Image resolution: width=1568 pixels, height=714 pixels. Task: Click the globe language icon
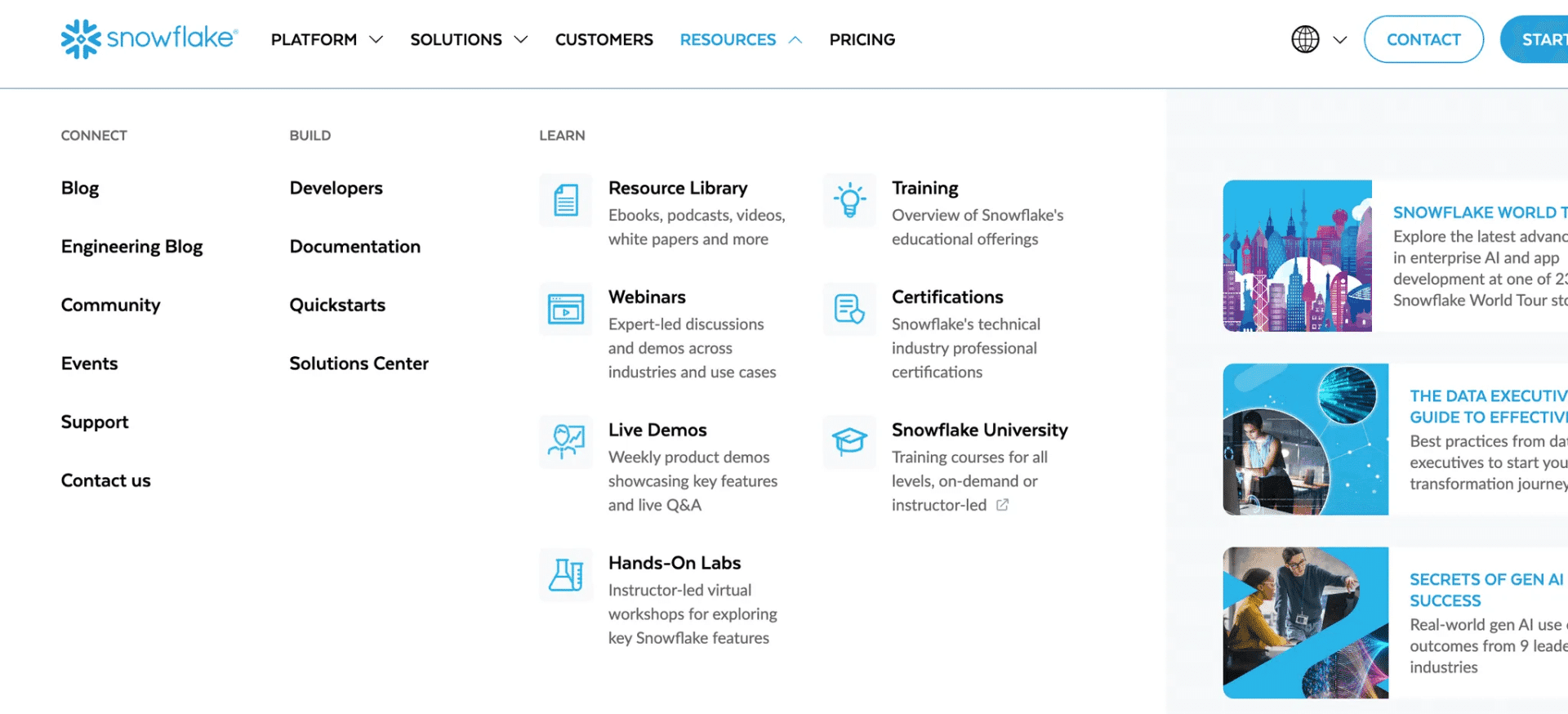[x=1305, y=39]
